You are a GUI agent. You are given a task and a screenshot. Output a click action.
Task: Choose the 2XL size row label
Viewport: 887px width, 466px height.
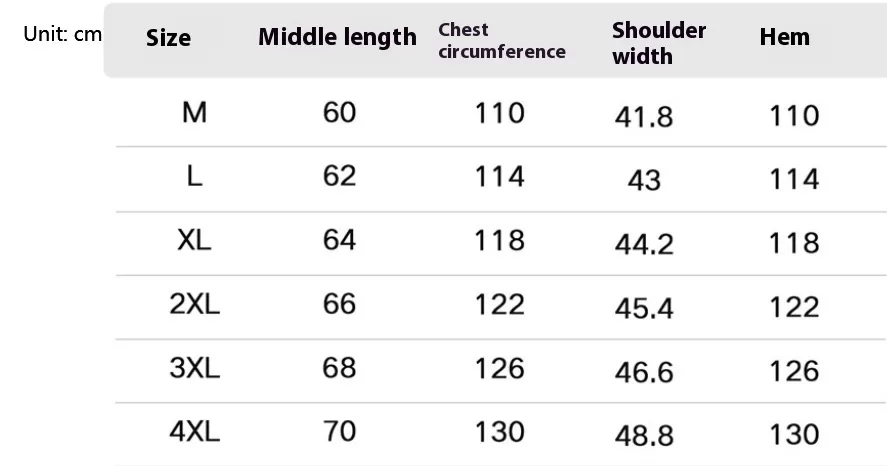194,304
